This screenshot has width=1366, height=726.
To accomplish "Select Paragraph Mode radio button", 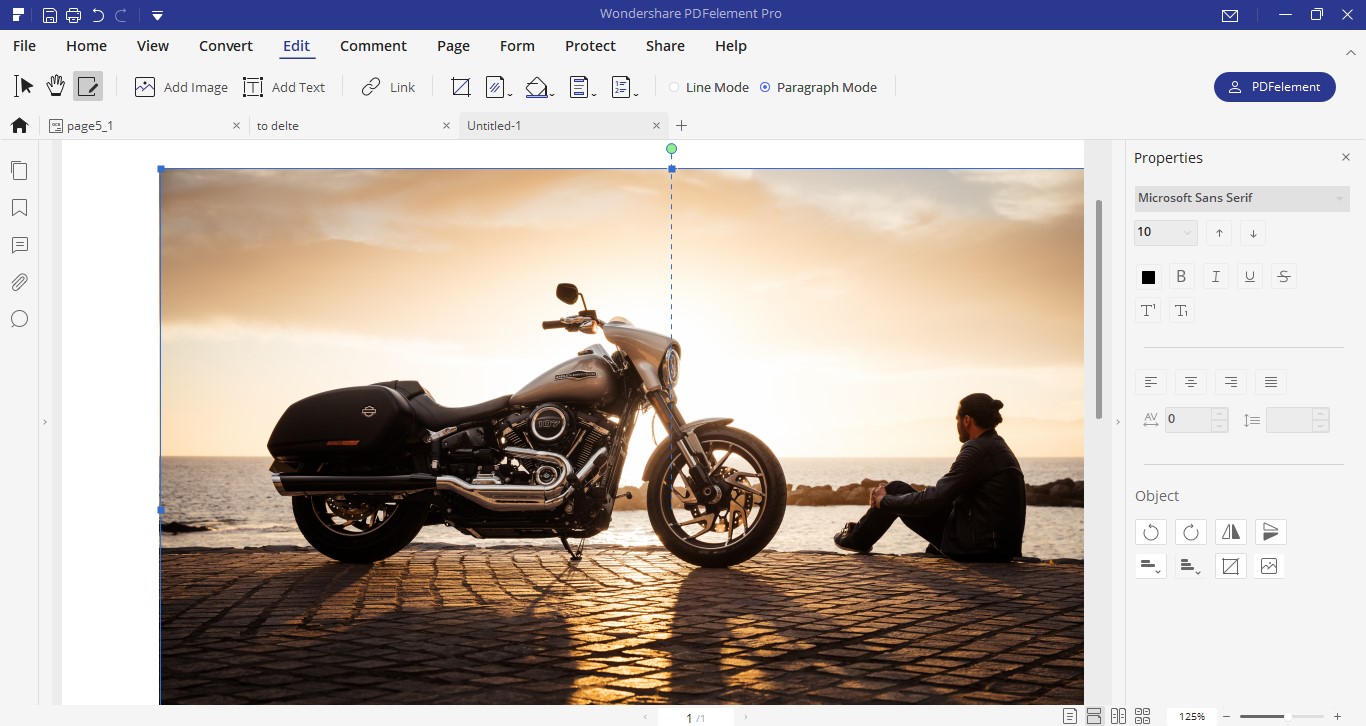I will (818, 87).
